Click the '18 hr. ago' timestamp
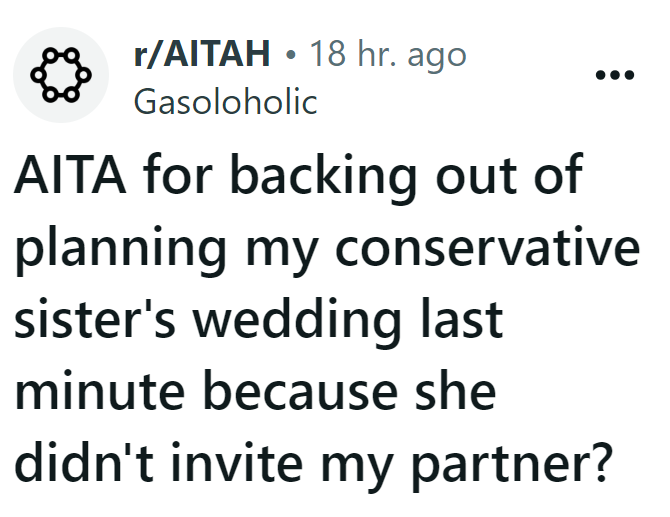 [x=388, y=55]
